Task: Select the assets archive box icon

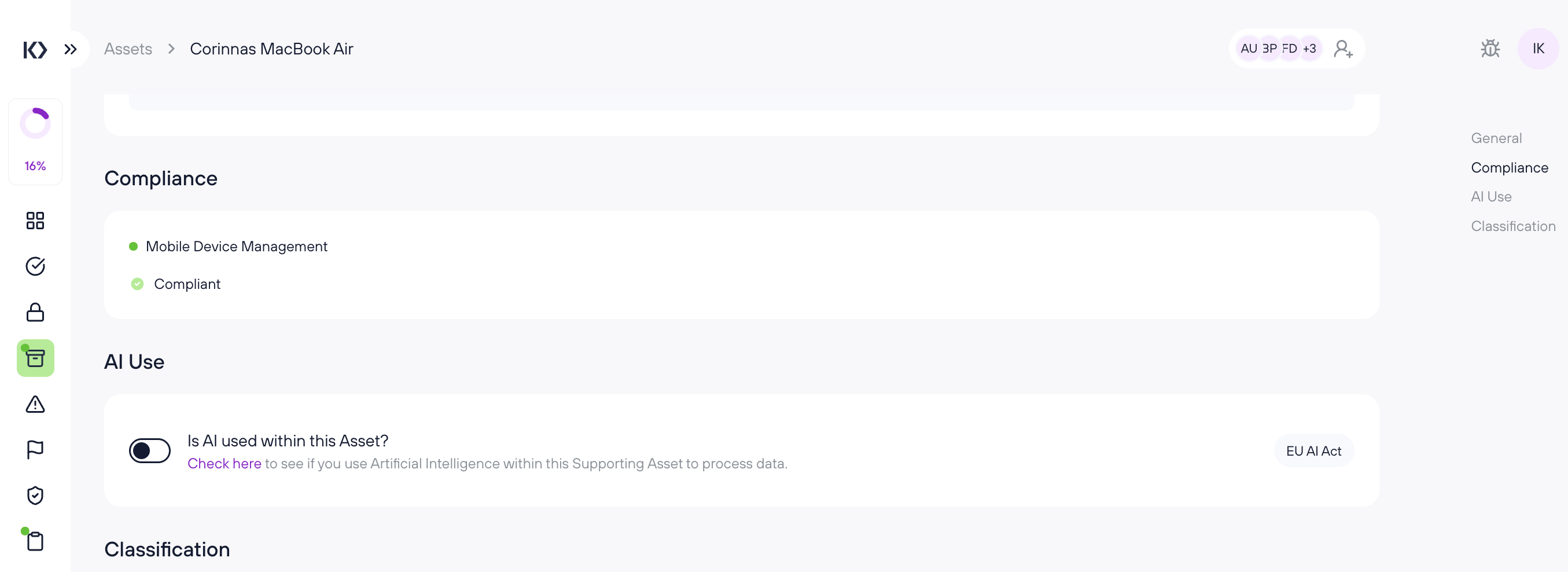Action: click(35, 358)
